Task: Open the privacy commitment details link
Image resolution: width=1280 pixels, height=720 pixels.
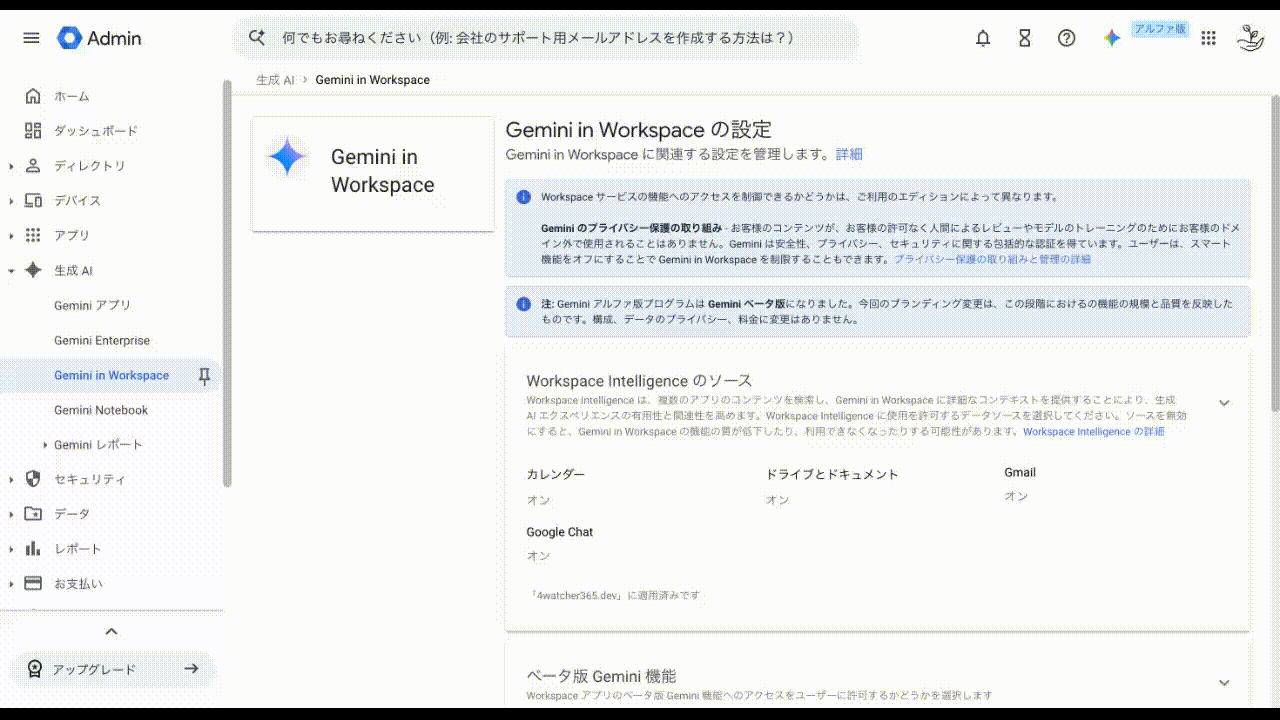Action: click(x=992, y=259)
